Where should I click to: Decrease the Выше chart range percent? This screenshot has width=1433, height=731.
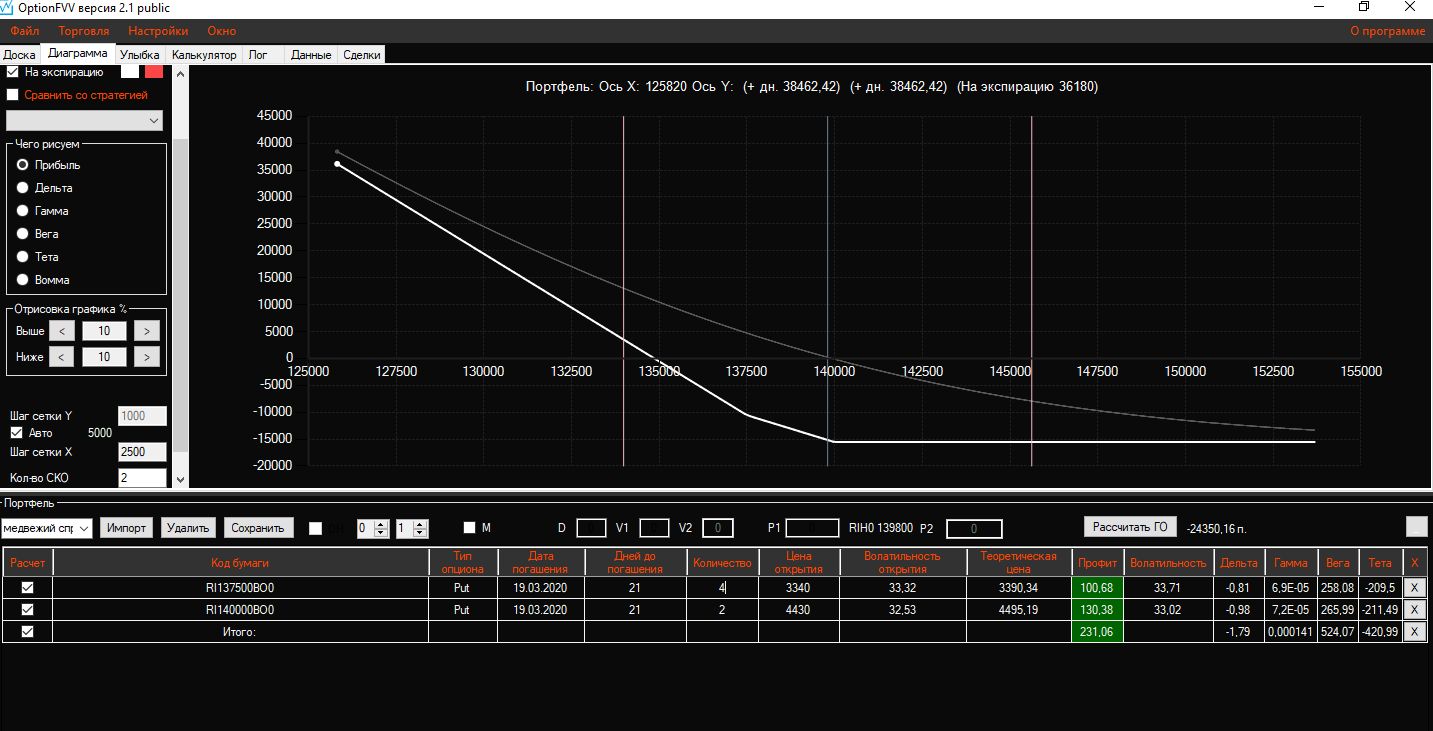(61, 331)
